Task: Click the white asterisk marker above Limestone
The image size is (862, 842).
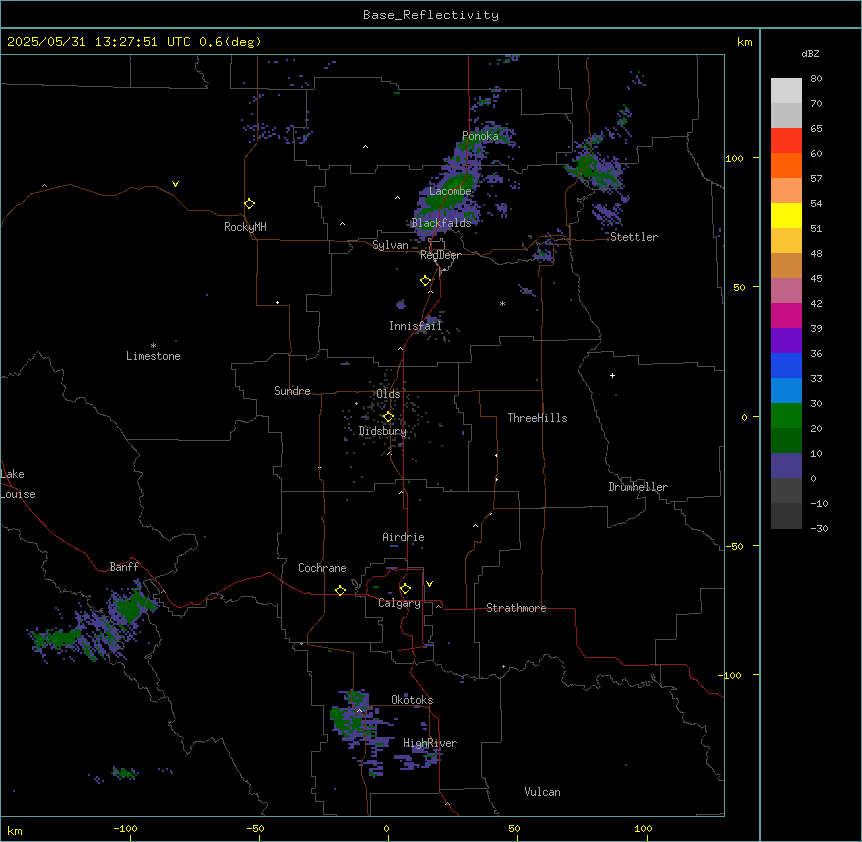Action: (x=153, y=346)
